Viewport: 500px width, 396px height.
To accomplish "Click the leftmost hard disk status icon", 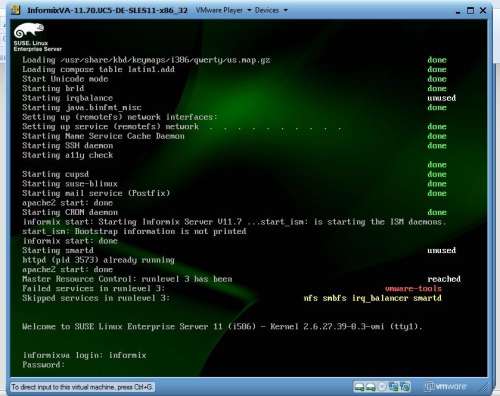I will tap(359, 387).
